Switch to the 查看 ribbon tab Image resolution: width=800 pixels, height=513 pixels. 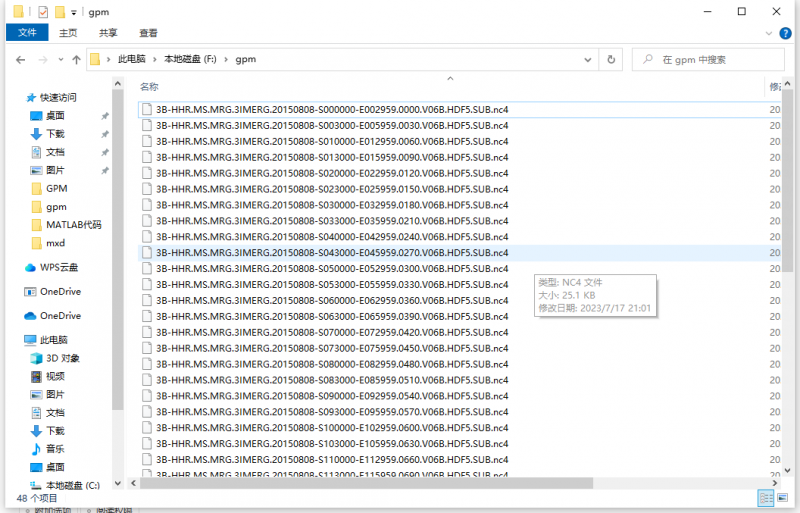148,33
